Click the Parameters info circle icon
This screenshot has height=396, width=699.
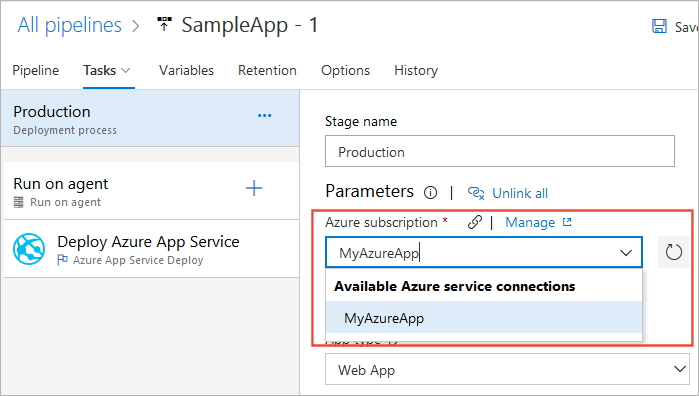click(430, 193)
